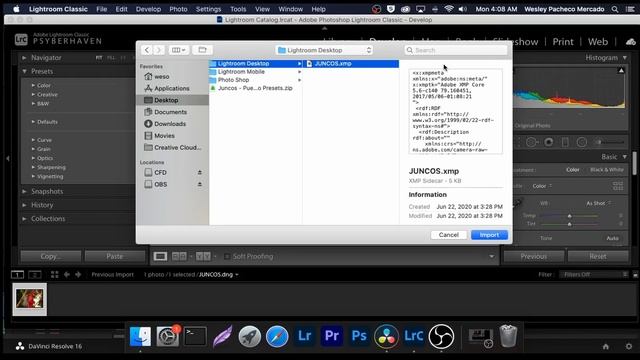Select the loupe view icon in the toolbar
640x360 pixels.
tap(160, 256)
